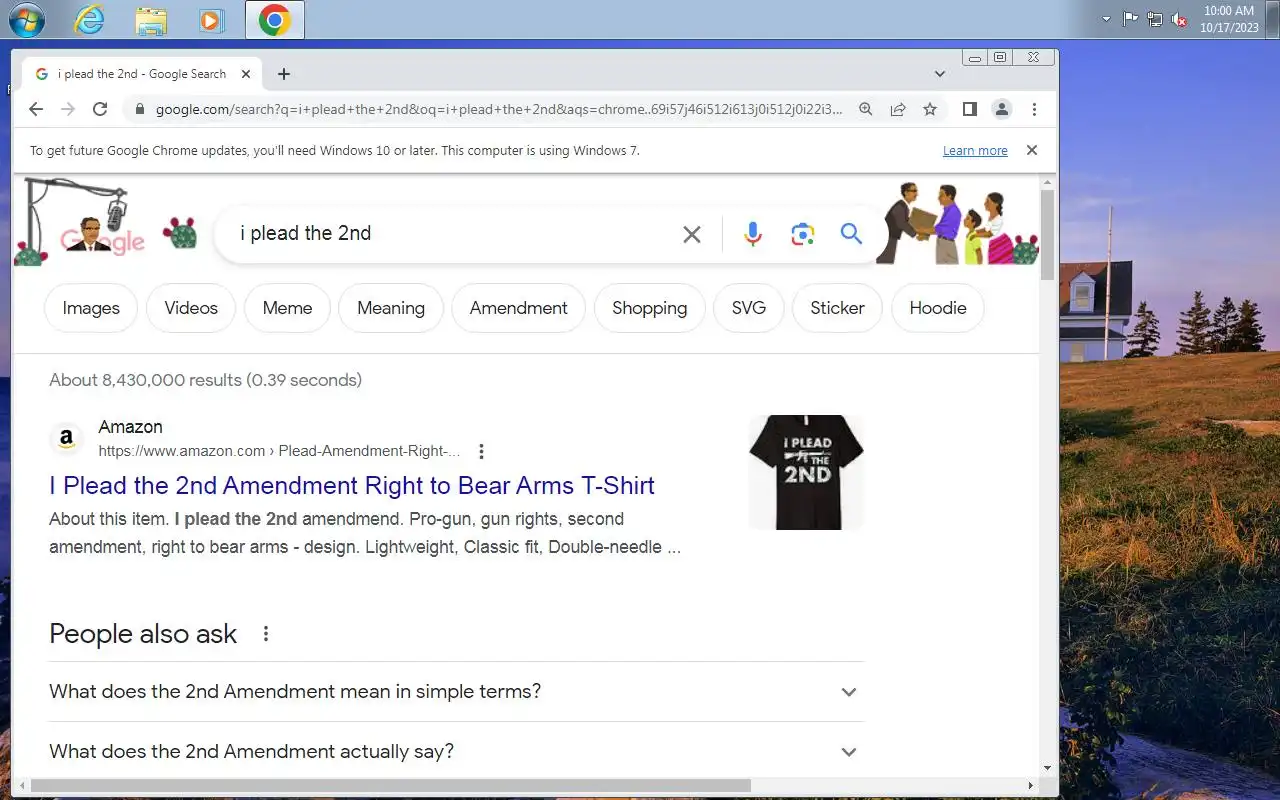Select the Sticker filter chip
Image resolution: width=1280 pixels, height=800 pixels.
pyautogui.click(x=837, y=308)
